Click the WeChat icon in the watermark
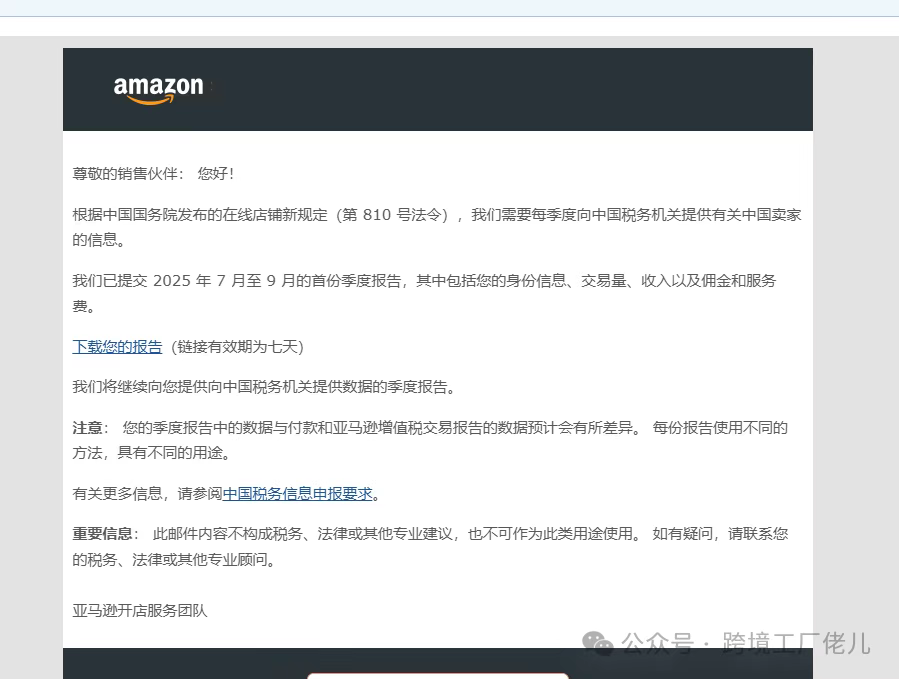899x679 pixels. pyautogui.click(x=598, y=643)
